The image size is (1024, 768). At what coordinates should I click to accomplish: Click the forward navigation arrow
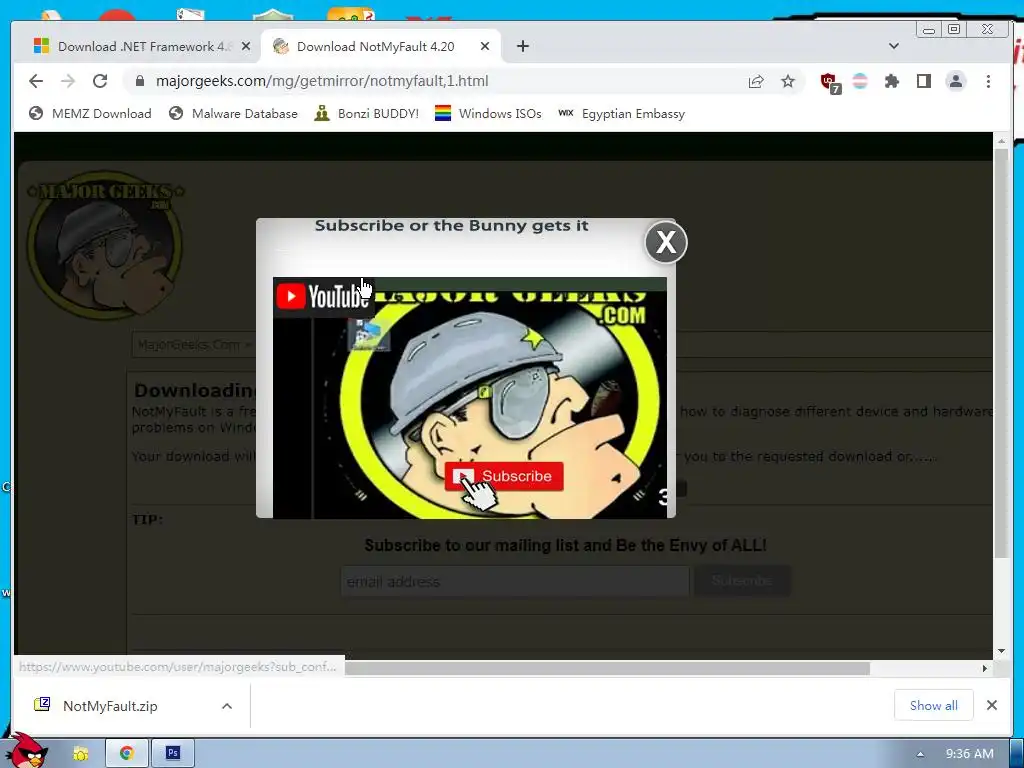68,81
